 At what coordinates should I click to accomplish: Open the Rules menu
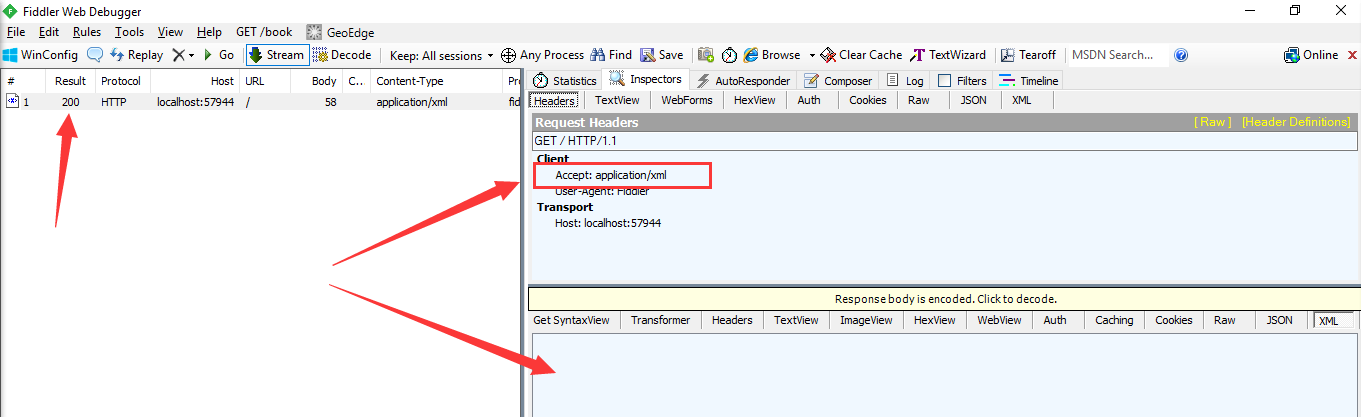point(87,32)
